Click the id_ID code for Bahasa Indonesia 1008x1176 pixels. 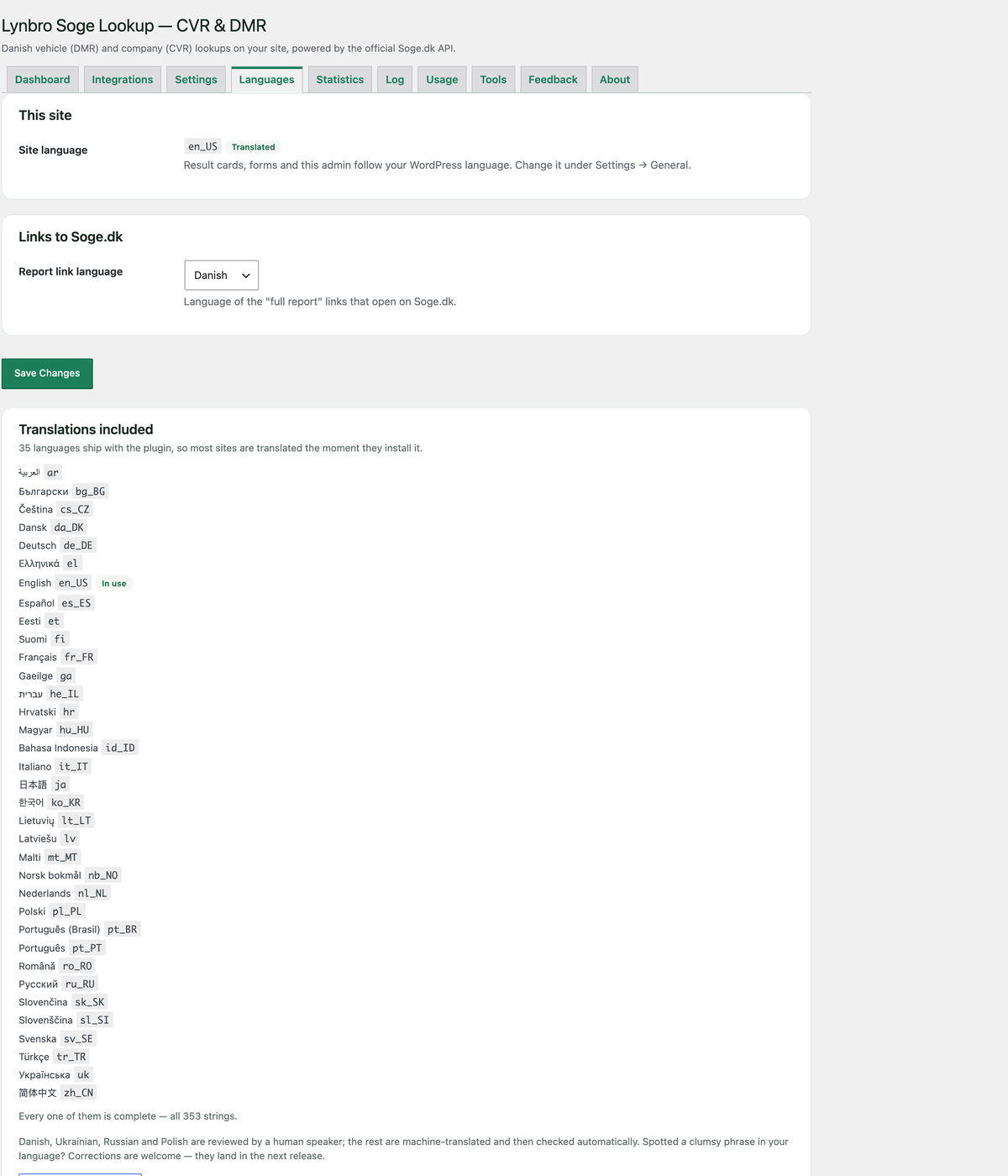coord(120,748)
